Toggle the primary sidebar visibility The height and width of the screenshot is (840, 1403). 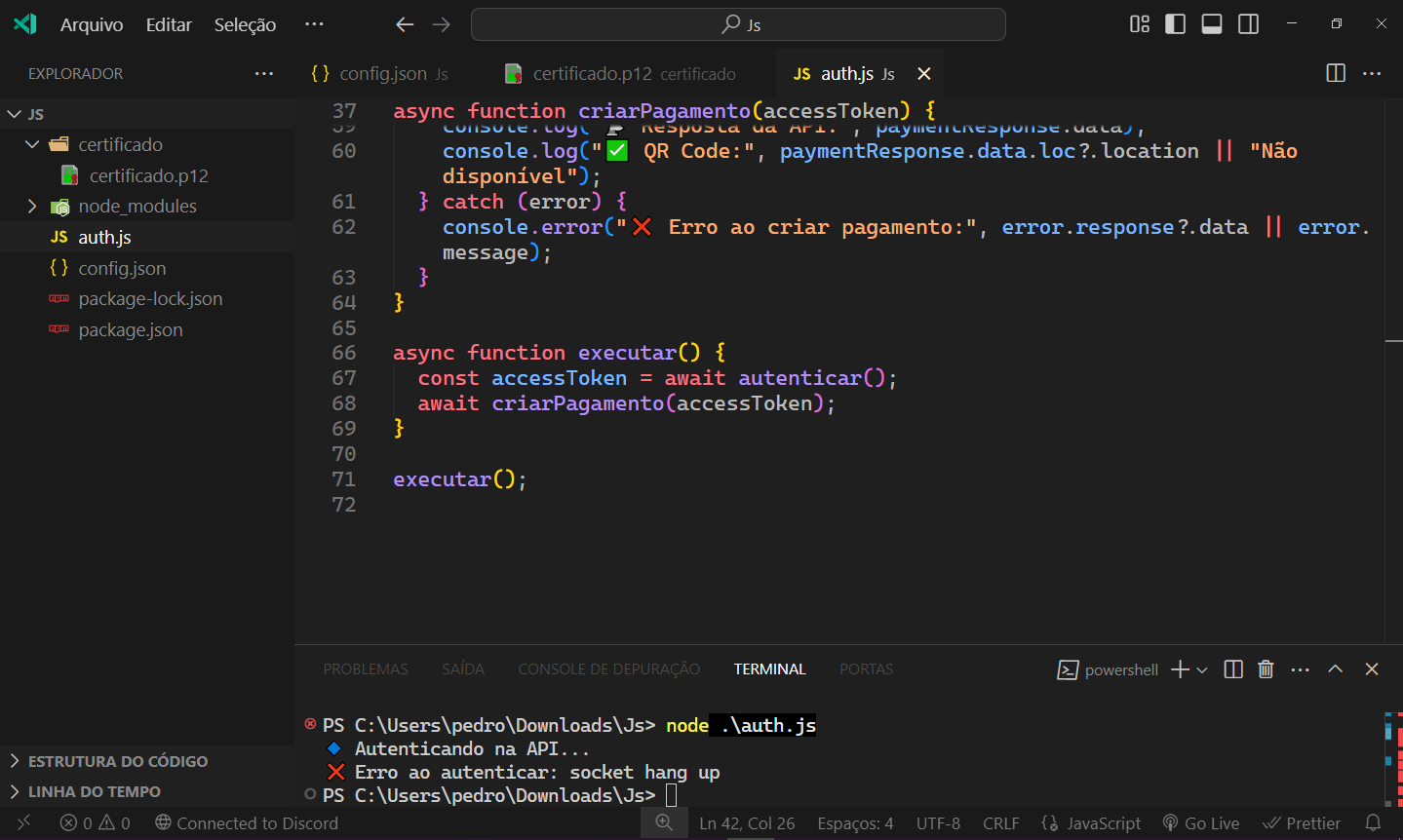tap(1176, 24)
